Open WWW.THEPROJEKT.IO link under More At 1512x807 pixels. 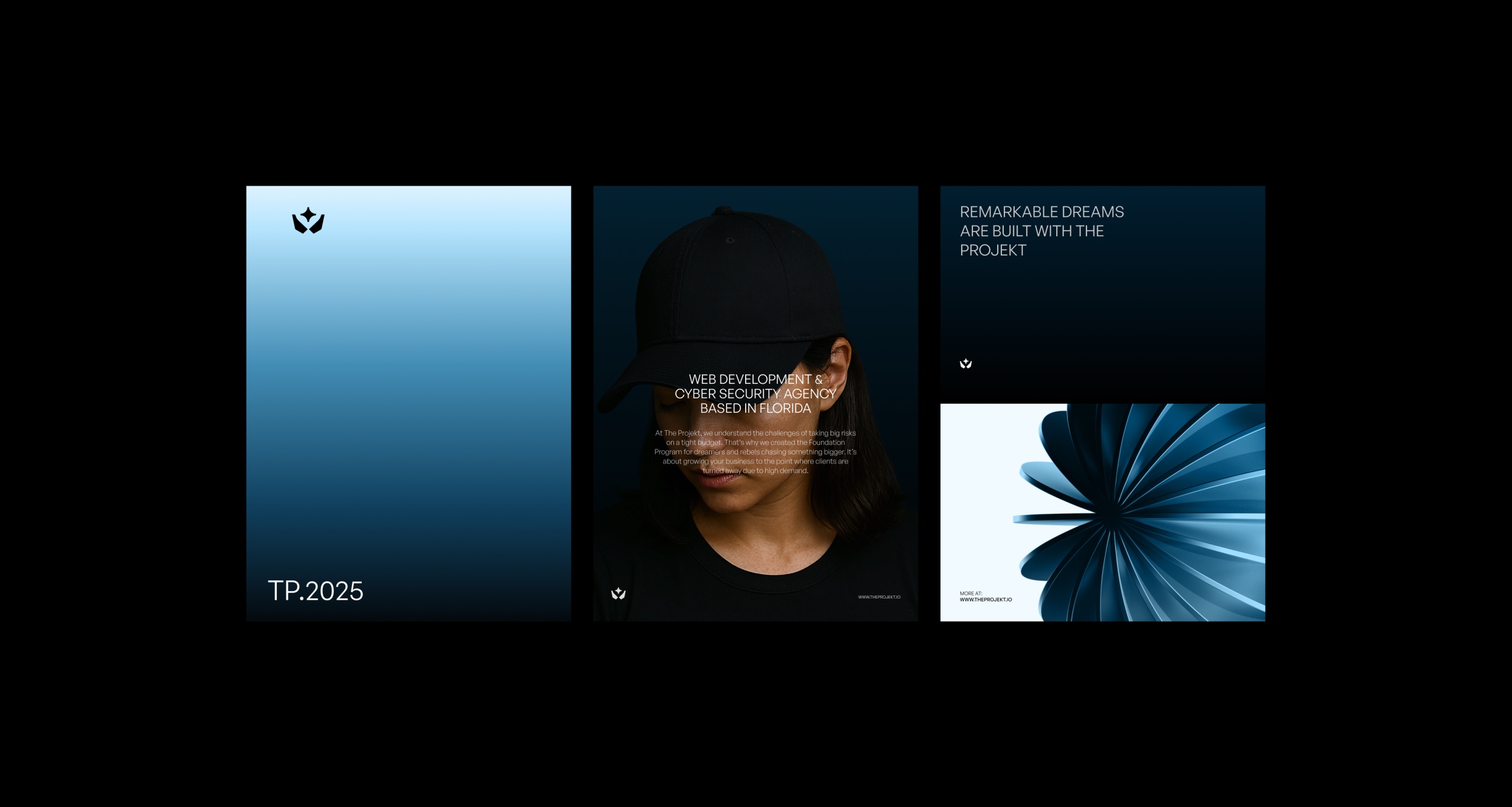tap(985, 600)
